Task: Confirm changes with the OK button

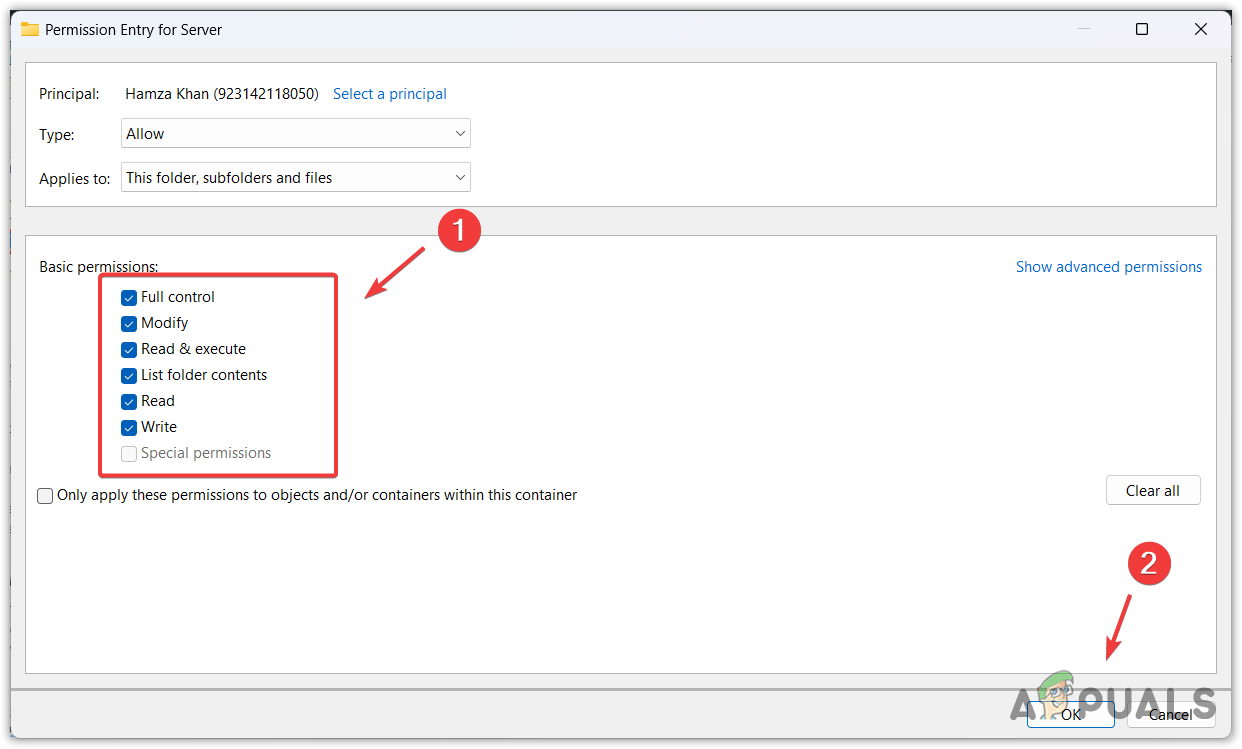Action: pyautogui.click(x=1070, y=714)
